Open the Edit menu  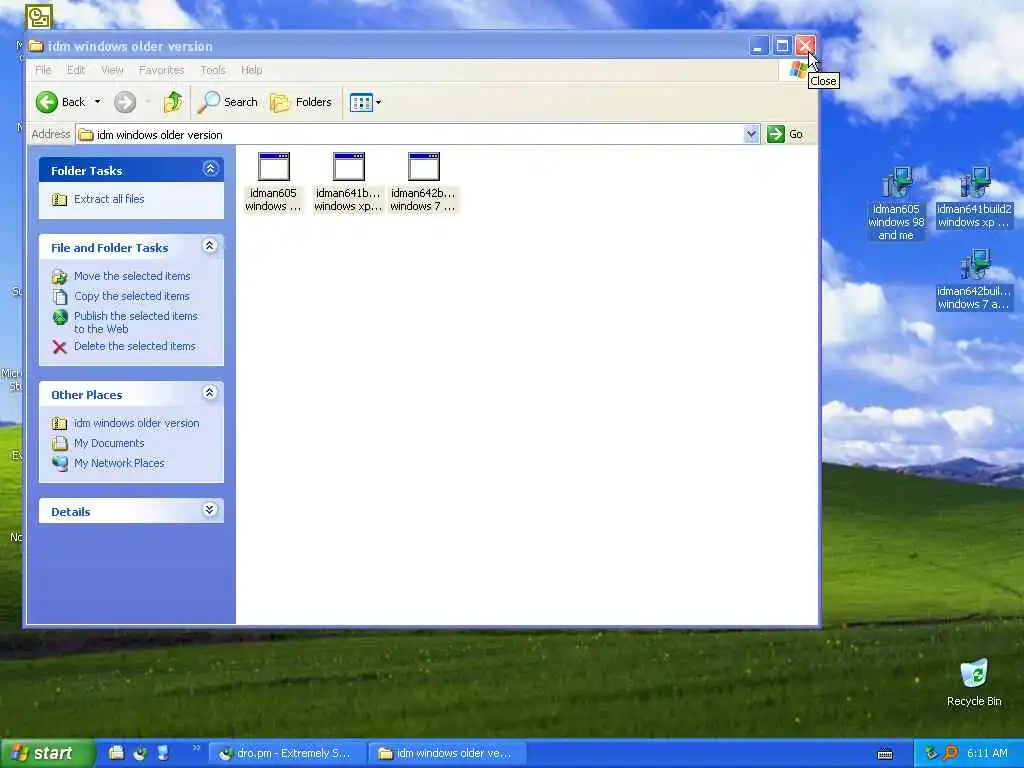[x=76, y=70]
